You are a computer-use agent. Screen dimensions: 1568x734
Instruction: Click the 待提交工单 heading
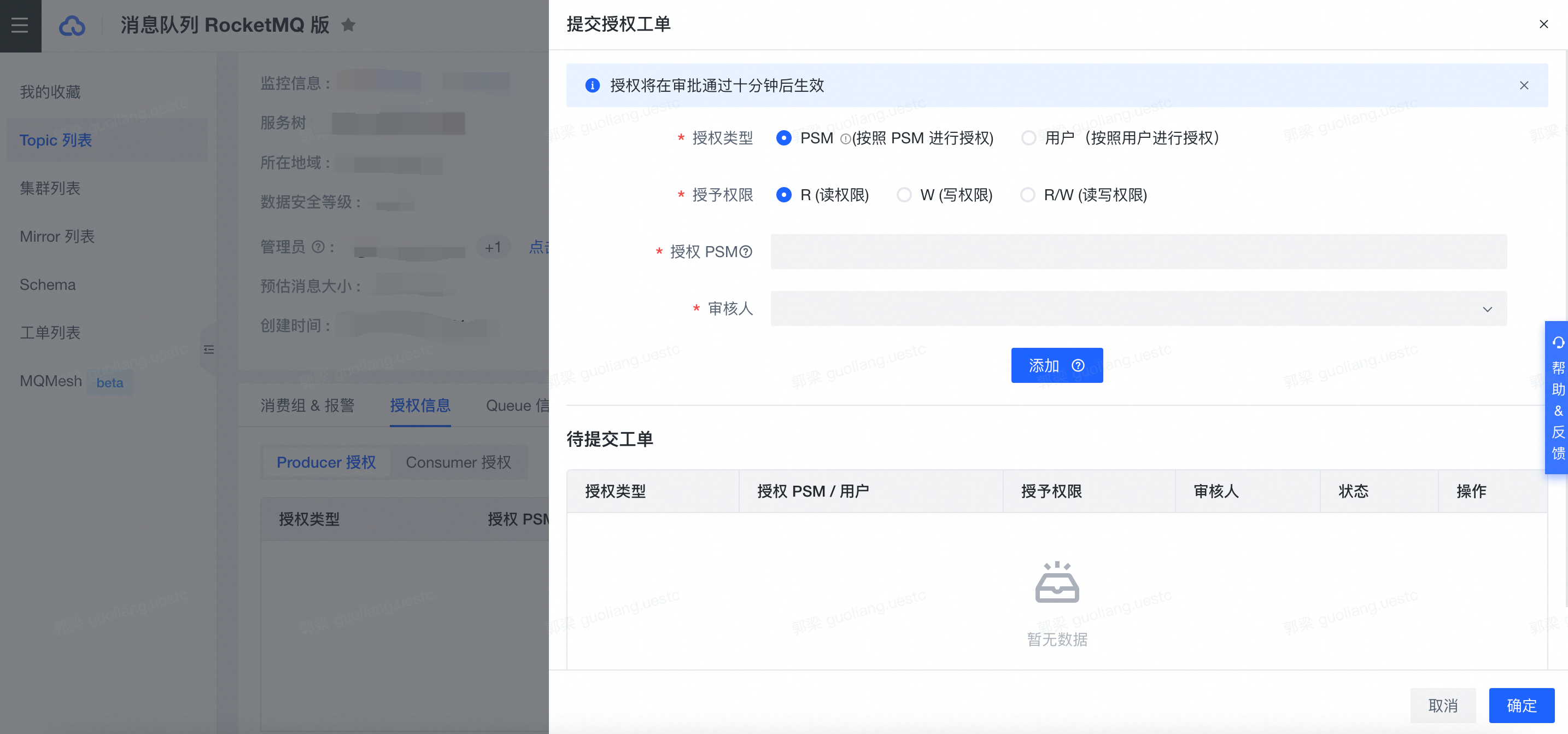(x=610, y=439)
